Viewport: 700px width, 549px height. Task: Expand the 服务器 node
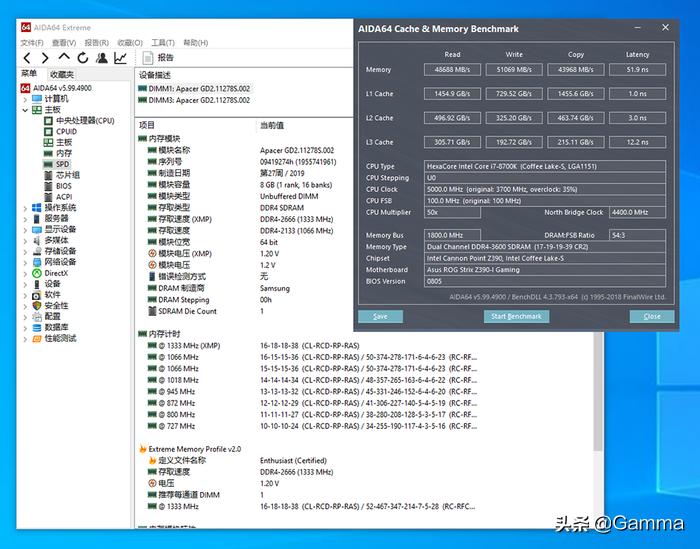[x=25, y=219]
